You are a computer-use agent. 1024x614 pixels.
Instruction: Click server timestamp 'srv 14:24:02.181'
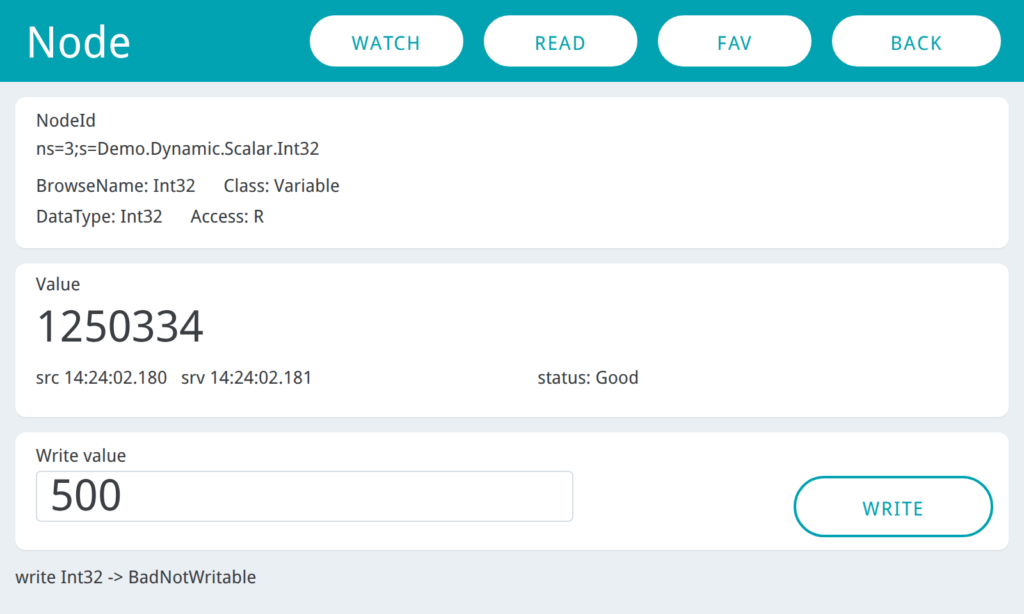click(247, 378)
